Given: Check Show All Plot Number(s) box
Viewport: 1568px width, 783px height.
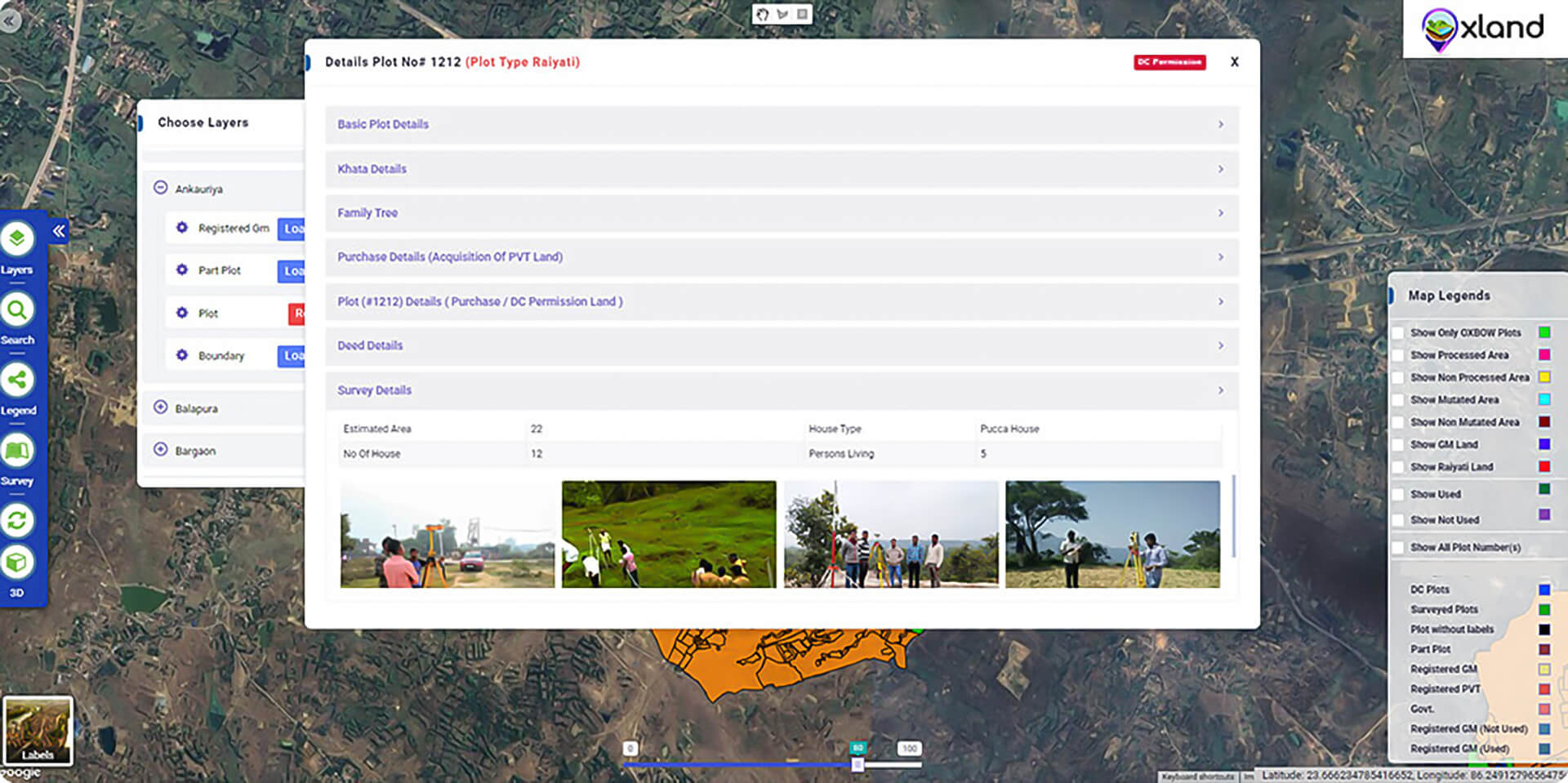Looking at the screenshot, I should click(1398, 548).
